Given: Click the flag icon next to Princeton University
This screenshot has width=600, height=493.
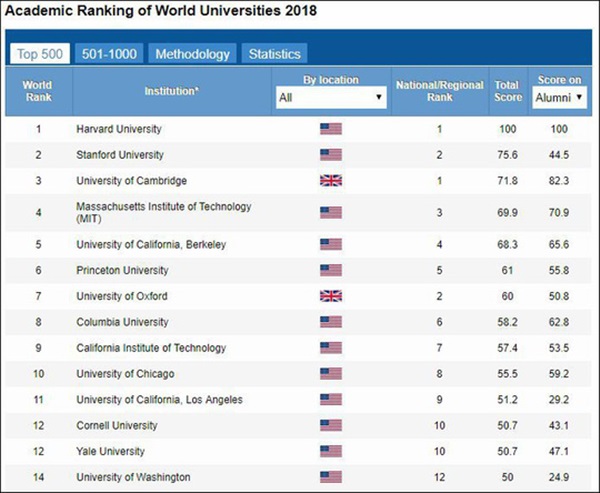Looking at the screenshot, I should [330, 271].
